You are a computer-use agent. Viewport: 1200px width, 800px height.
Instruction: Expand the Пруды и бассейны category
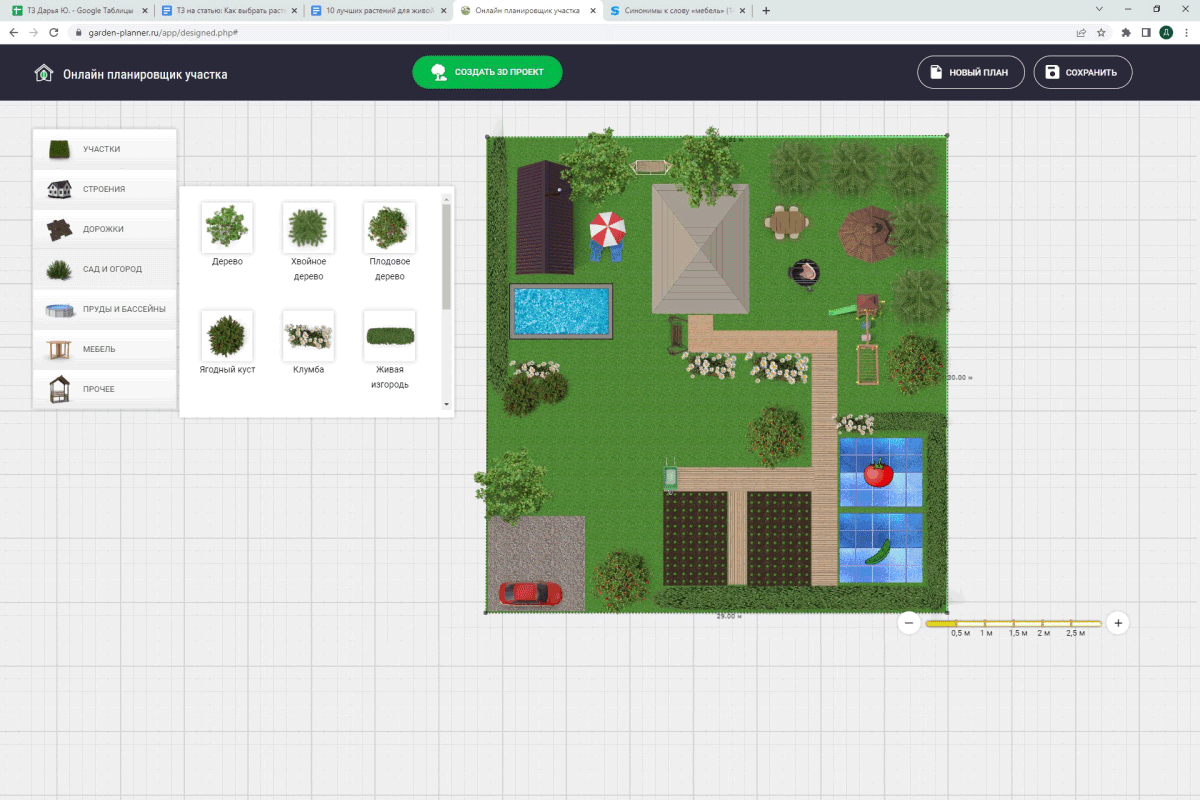click(104, 309)
